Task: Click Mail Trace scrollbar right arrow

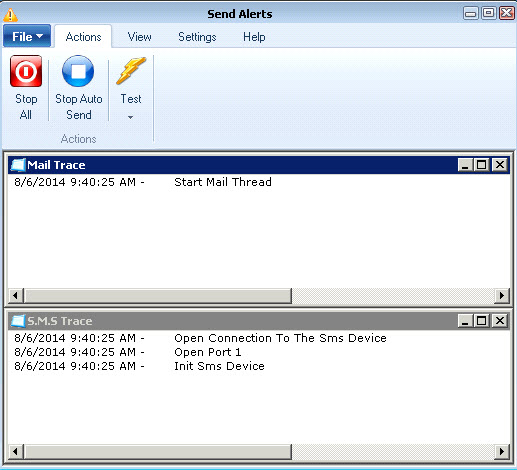Action: [x=502, y=296]
